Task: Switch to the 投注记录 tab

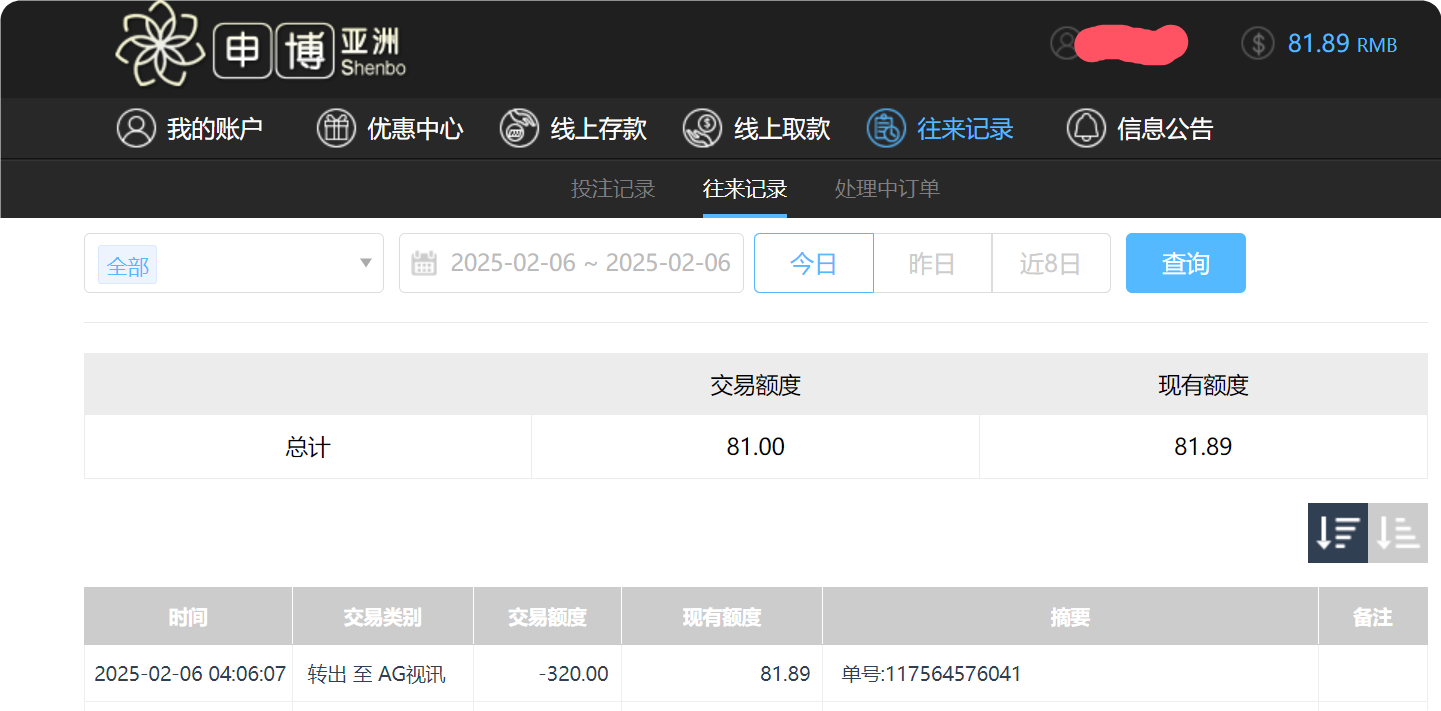Action: pyautogui.click(x=612, y=189)
